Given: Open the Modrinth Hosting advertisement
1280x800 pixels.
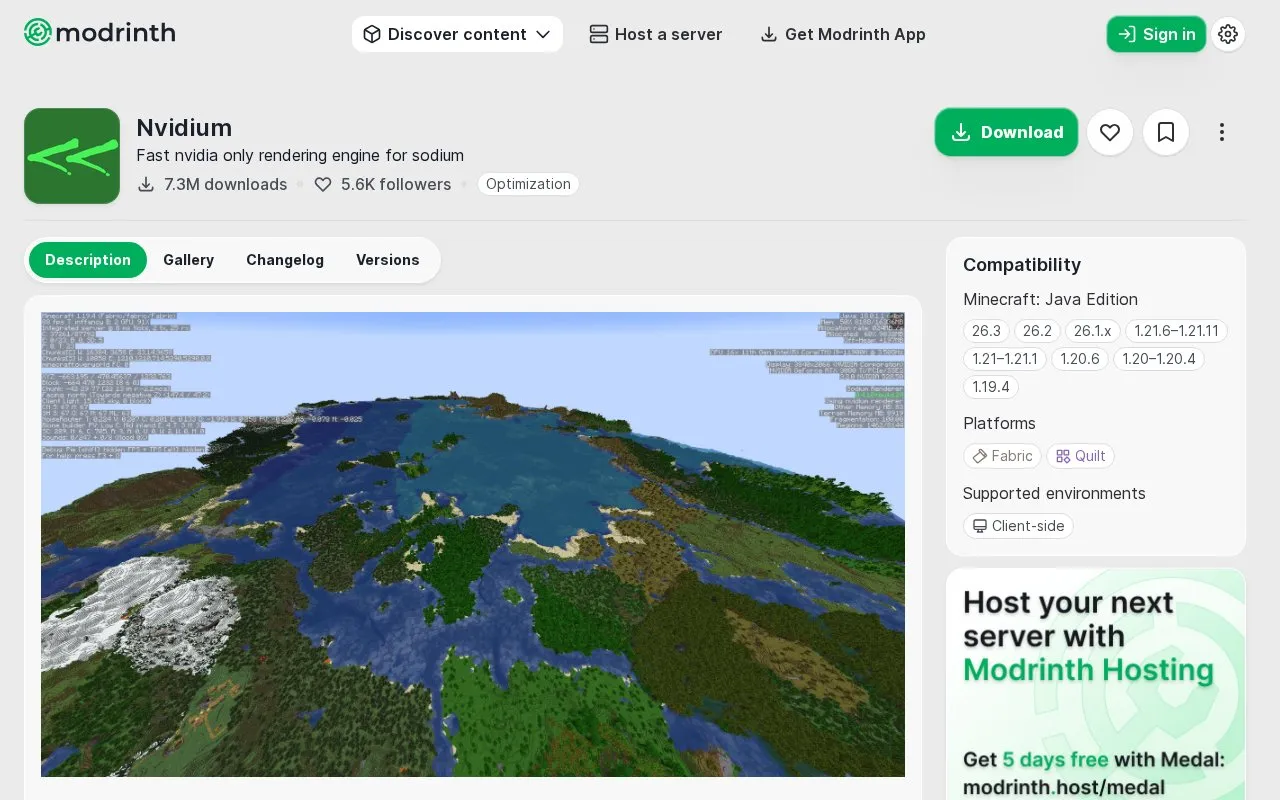Looking at the screenshot, I should click(x=1096, y=684).
